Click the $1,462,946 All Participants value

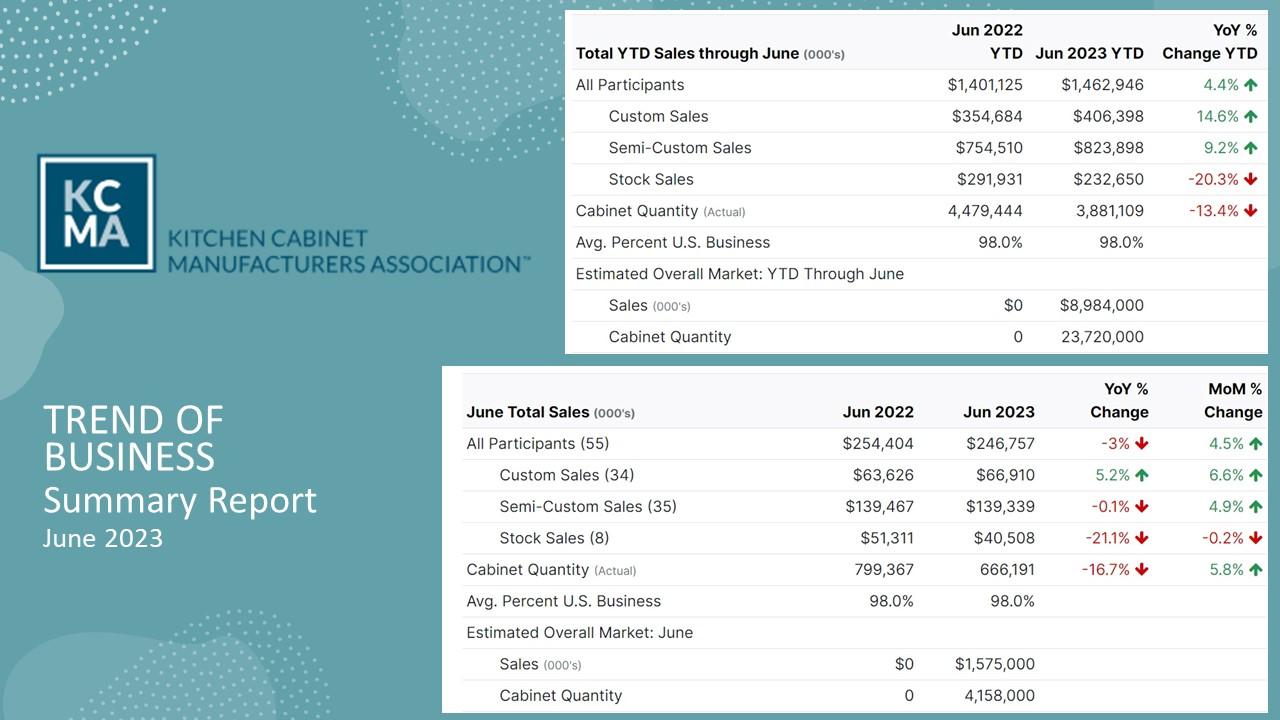tap(1102, 85)
